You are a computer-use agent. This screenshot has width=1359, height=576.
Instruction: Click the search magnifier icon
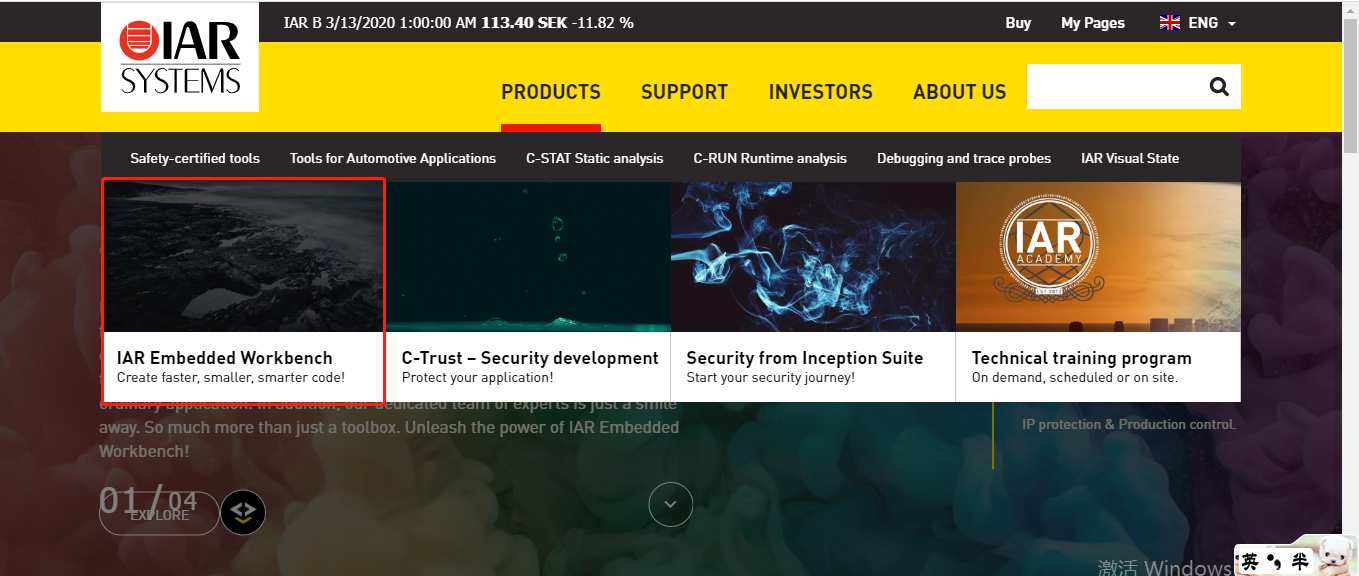pos(1218,86)
